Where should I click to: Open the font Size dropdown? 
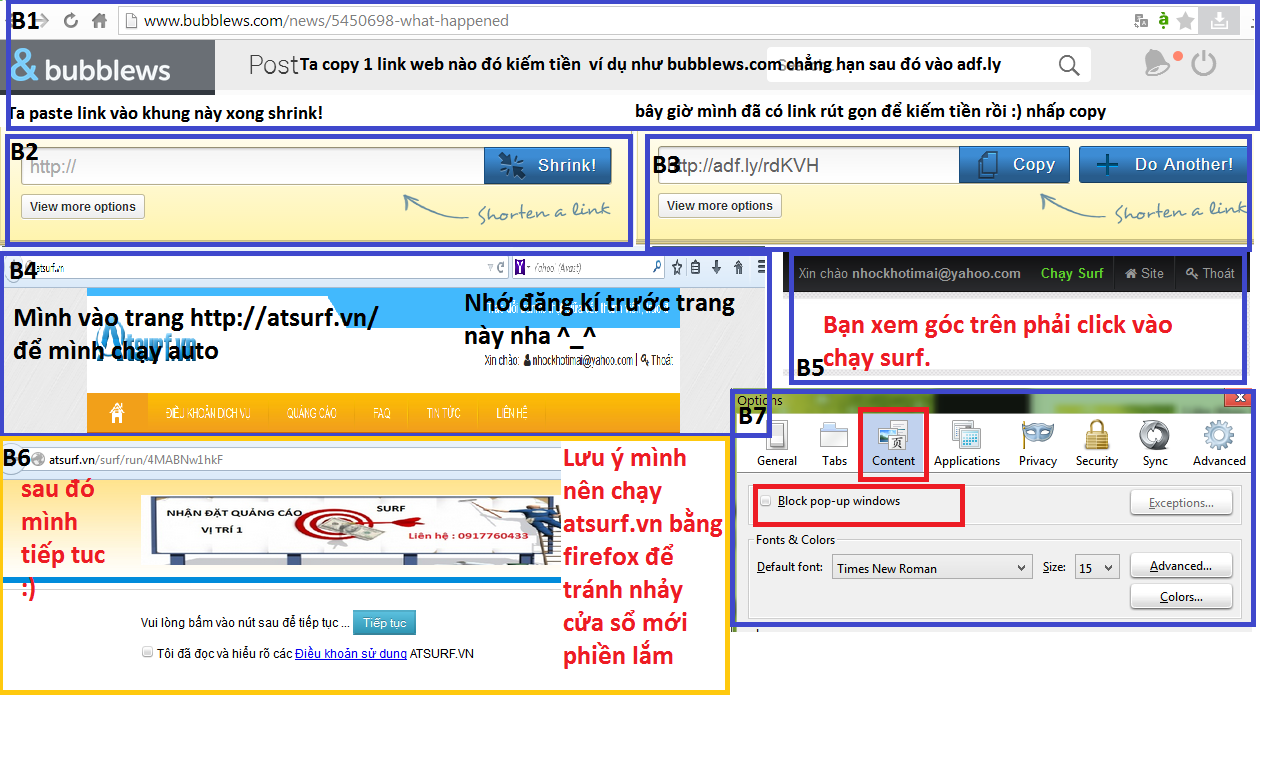point(1096,568)
